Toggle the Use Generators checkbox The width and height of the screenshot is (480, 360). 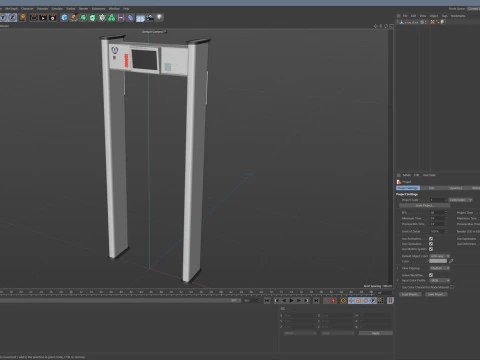431,244
